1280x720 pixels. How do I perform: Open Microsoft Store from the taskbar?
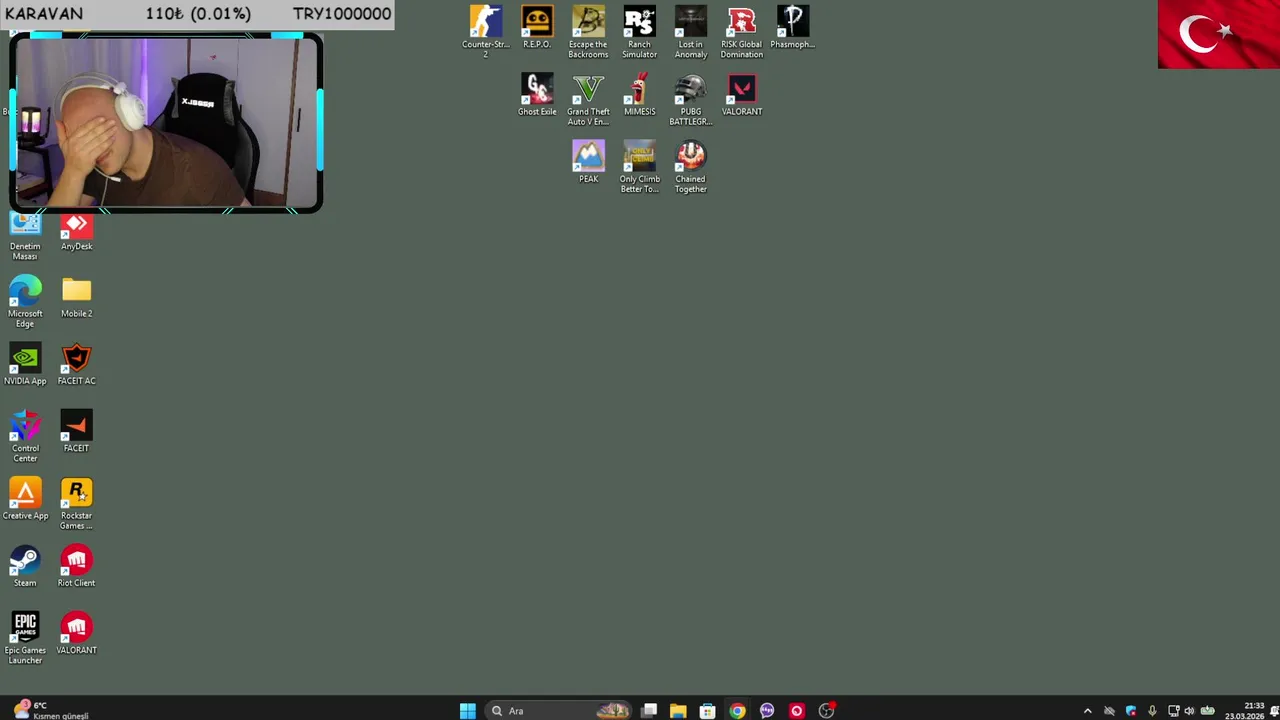pyautogui.click(x=707, y=711)
